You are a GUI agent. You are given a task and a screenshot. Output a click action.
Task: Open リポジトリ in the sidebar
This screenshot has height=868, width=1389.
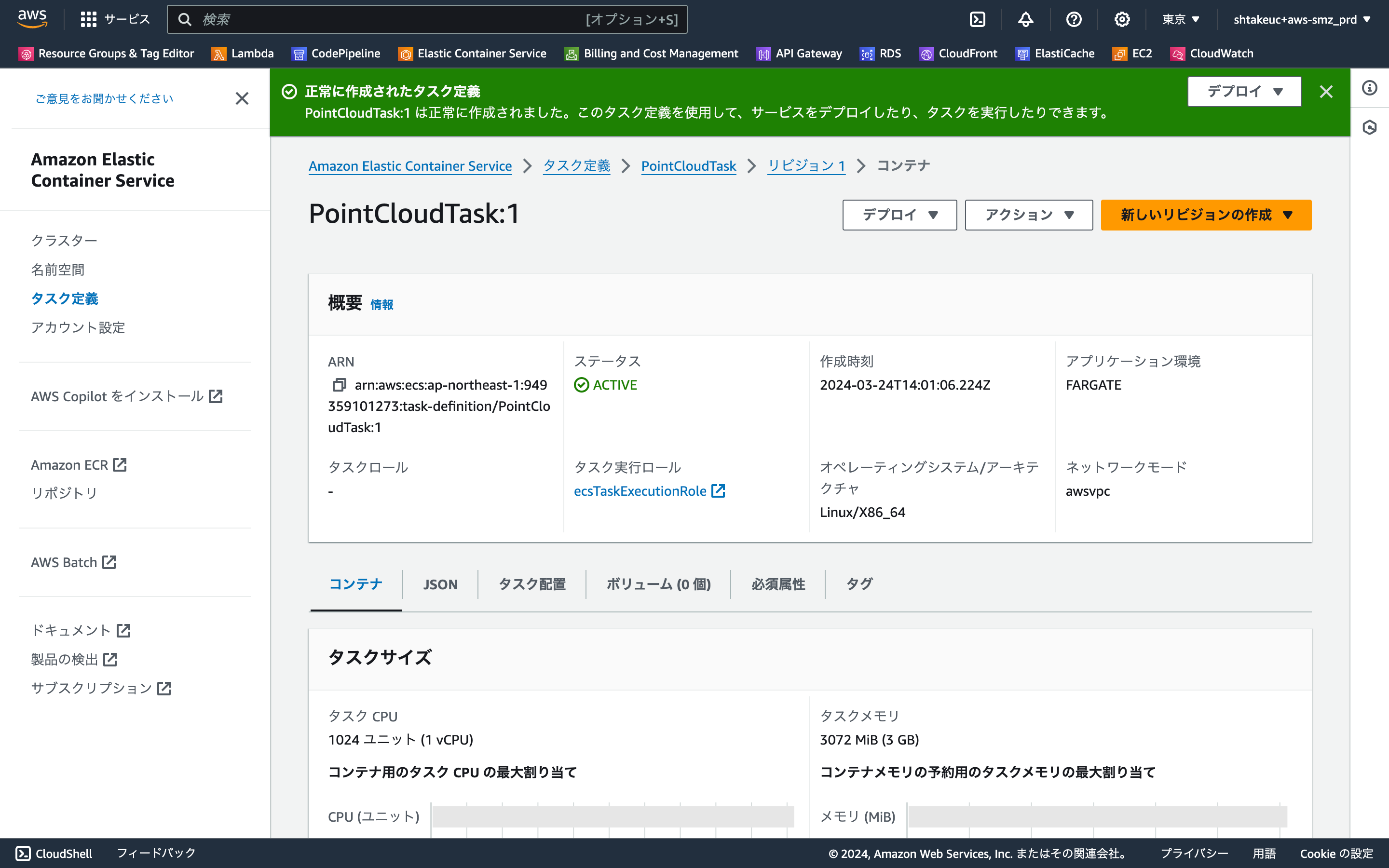[64, 493]
